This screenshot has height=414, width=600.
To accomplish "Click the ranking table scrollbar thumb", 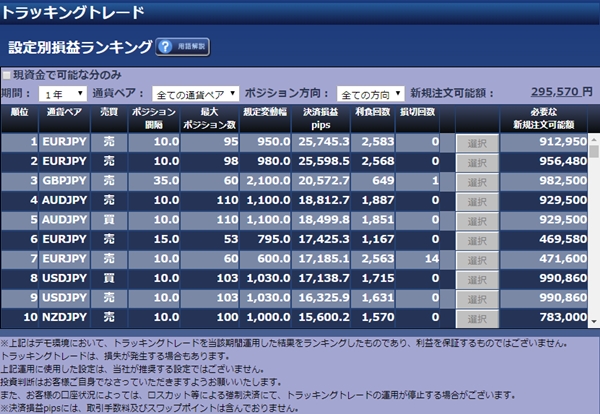I will point(594,151).
